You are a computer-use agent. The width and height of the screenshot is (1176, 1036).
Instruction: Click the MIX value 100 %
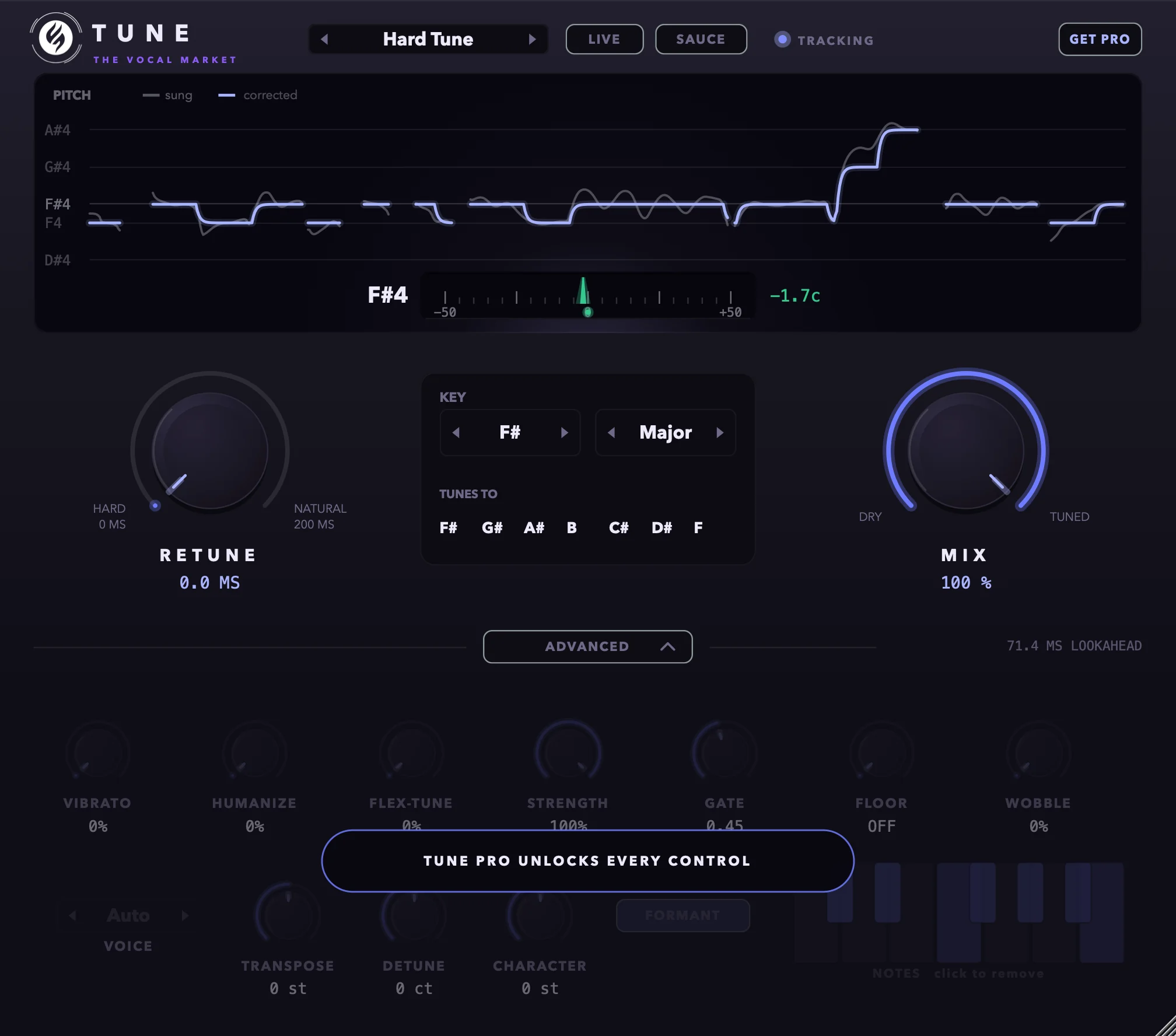(x=966, y=583)
